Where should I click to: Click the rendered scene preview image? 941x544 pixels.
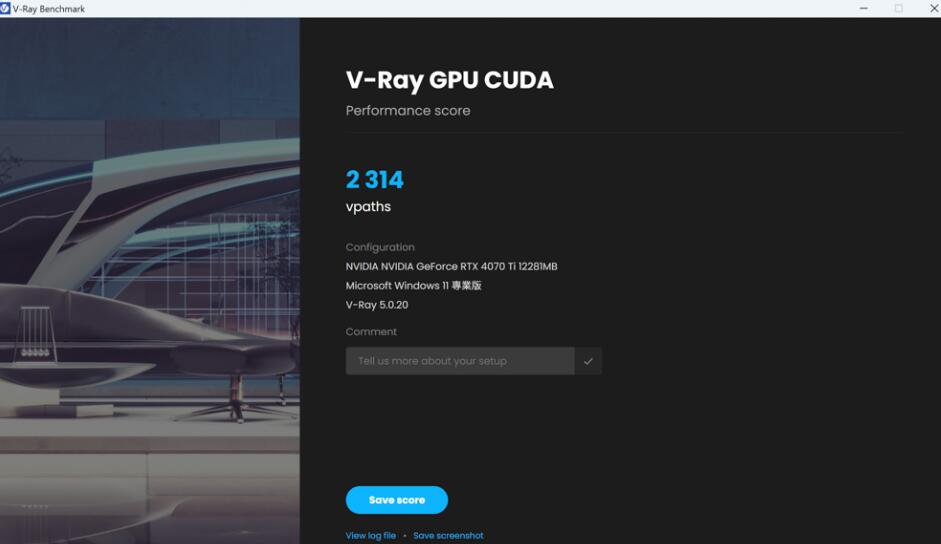click(x=150, y=280)
